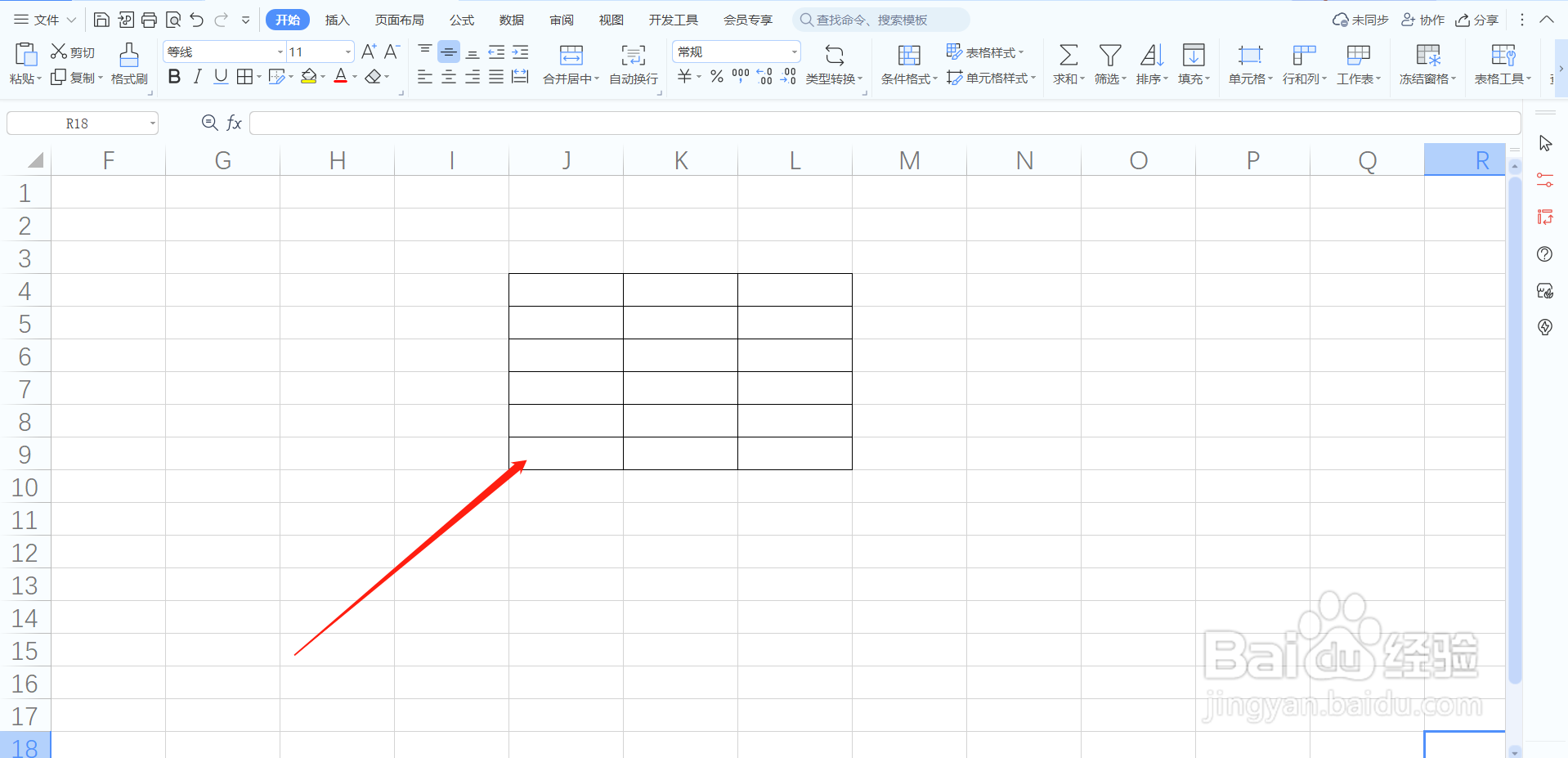Click the percent style icon
Screen dimensions: 1568x758
(717, 77)
